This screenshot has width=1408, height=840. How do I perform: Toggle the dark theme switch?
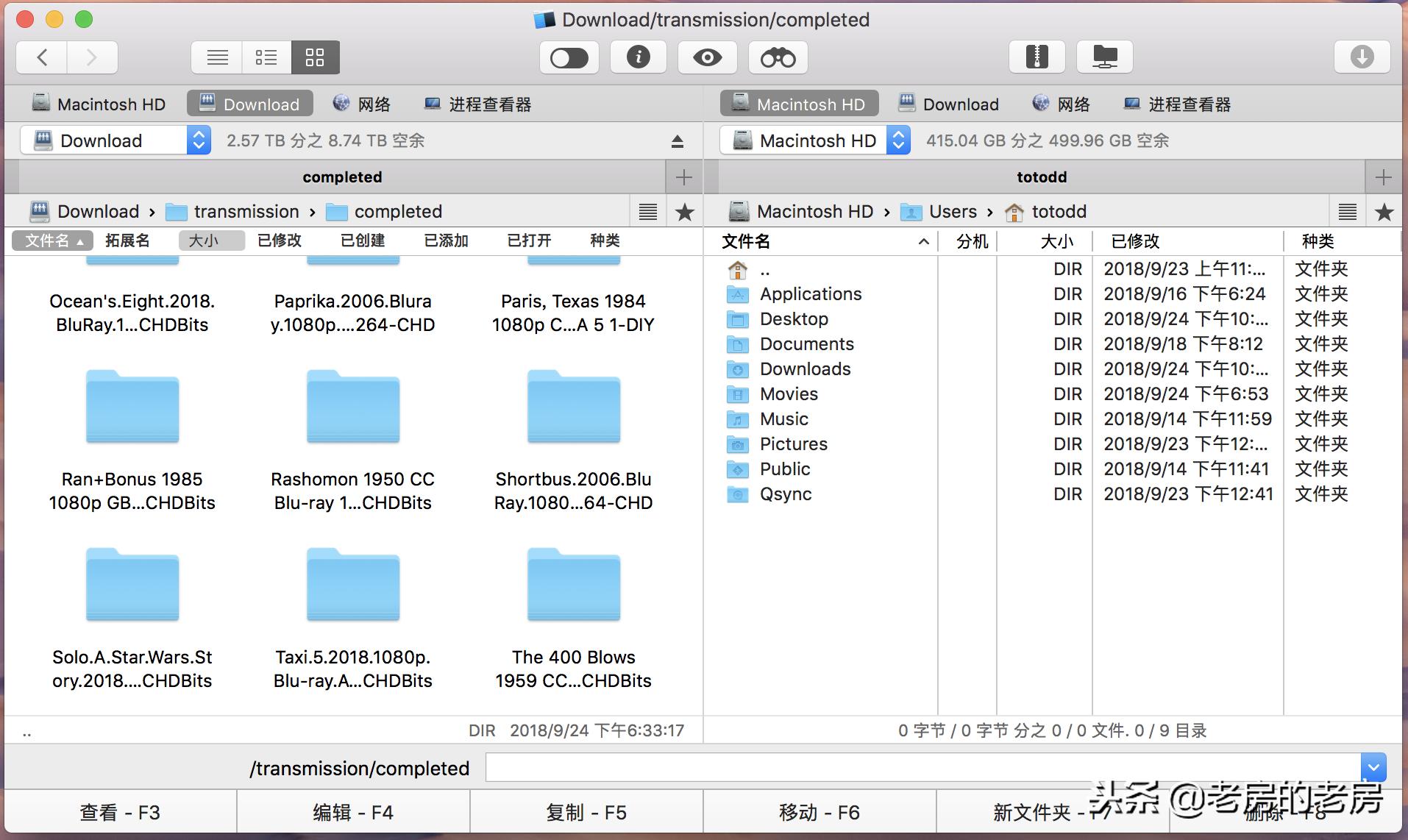coord(569,57)
